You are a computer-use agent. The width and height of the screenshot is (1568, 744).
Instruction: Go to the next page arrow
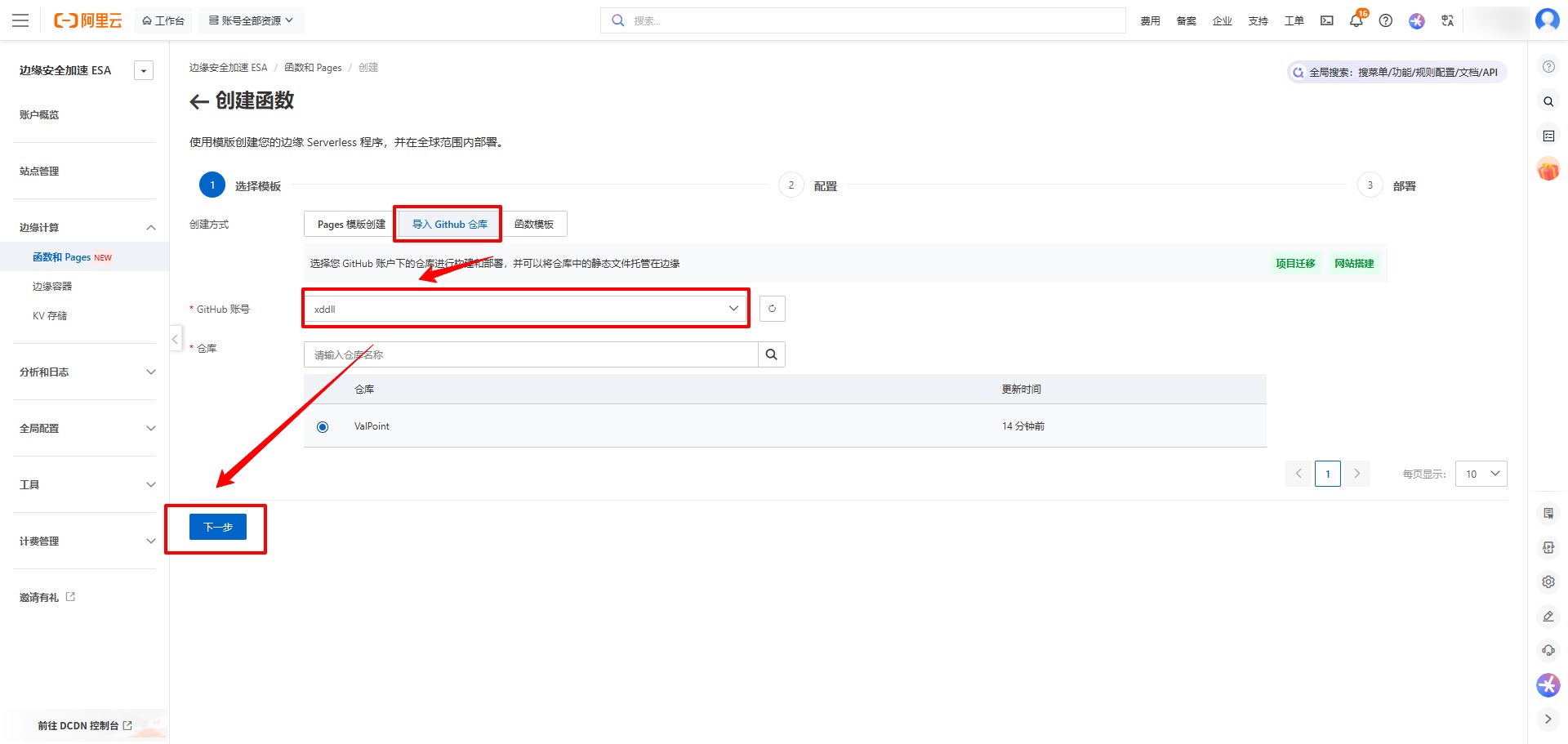1357,474
